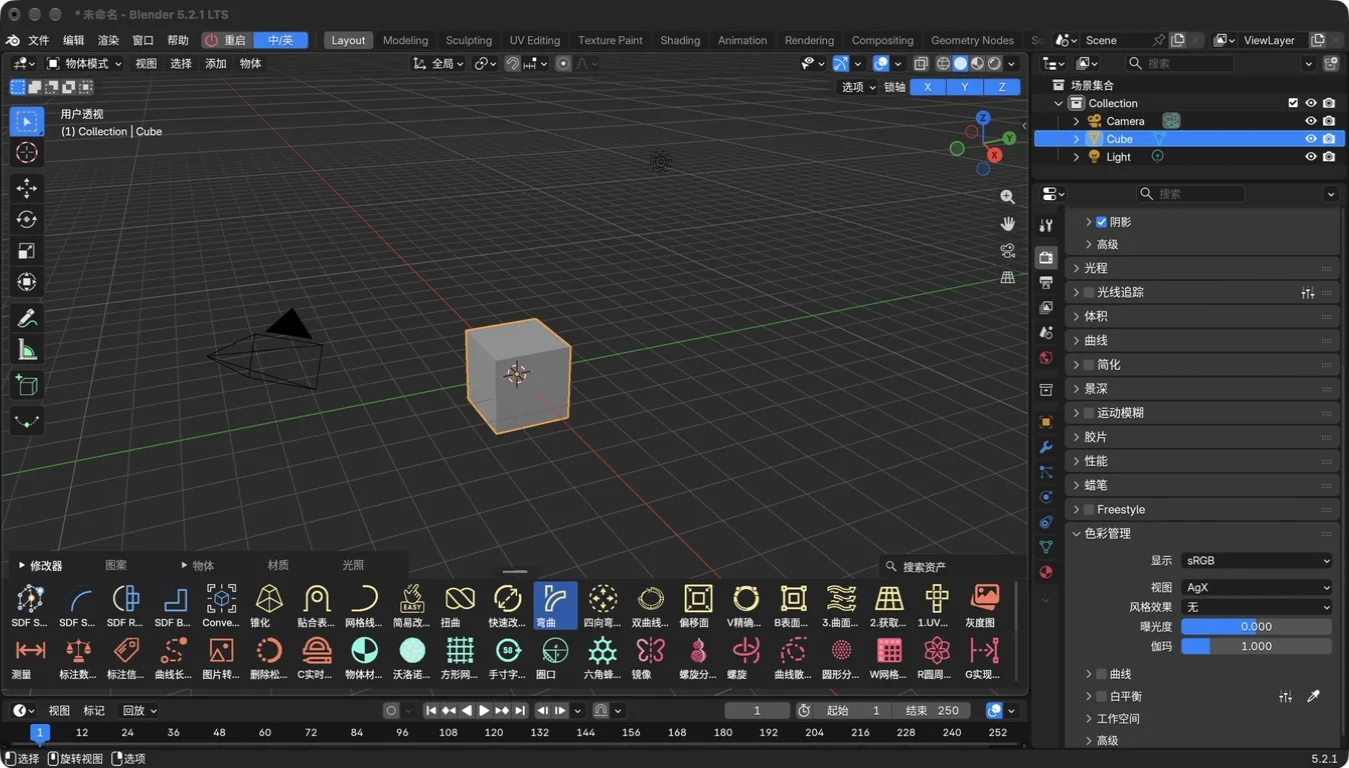Choose the Measure ruler tool
This screenshot has height=768, width=1349.
(27, 349)
